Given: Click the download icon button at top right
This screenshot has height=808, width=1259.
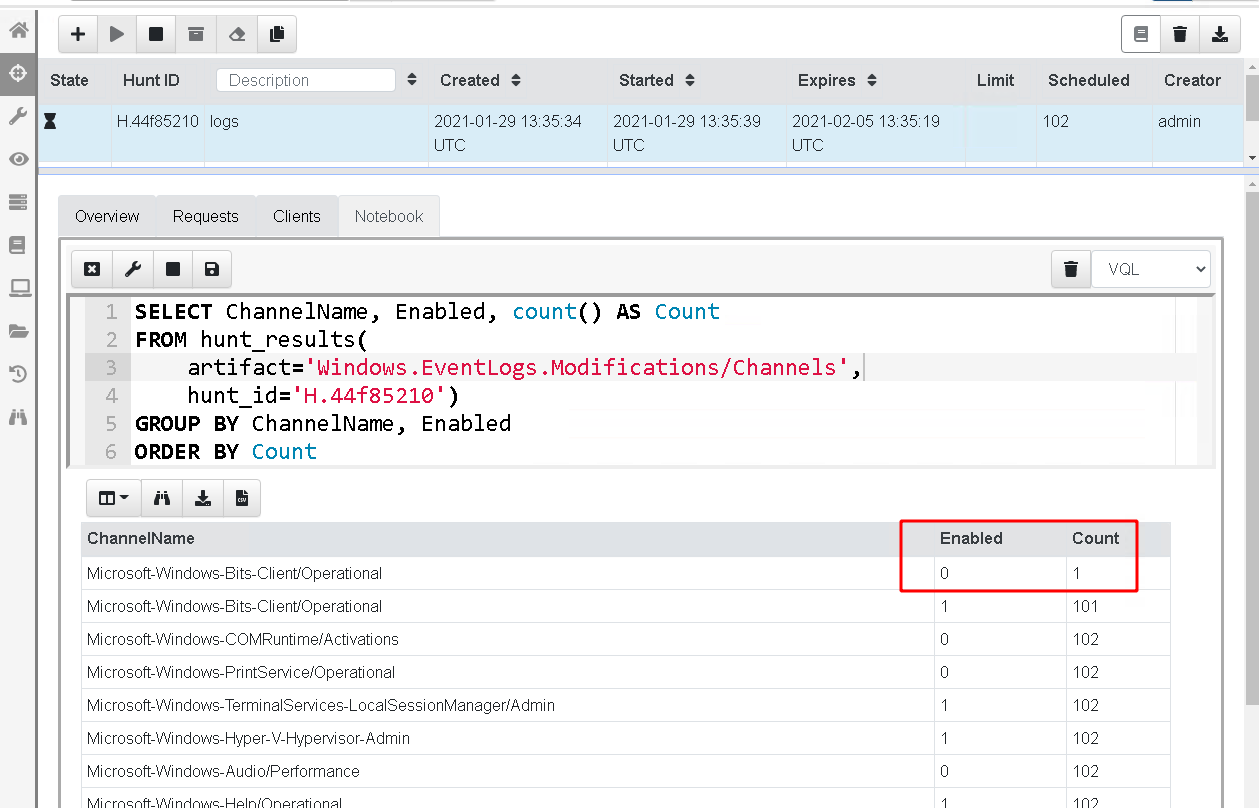Looking at the screenshot, I should click(1220, 35).
